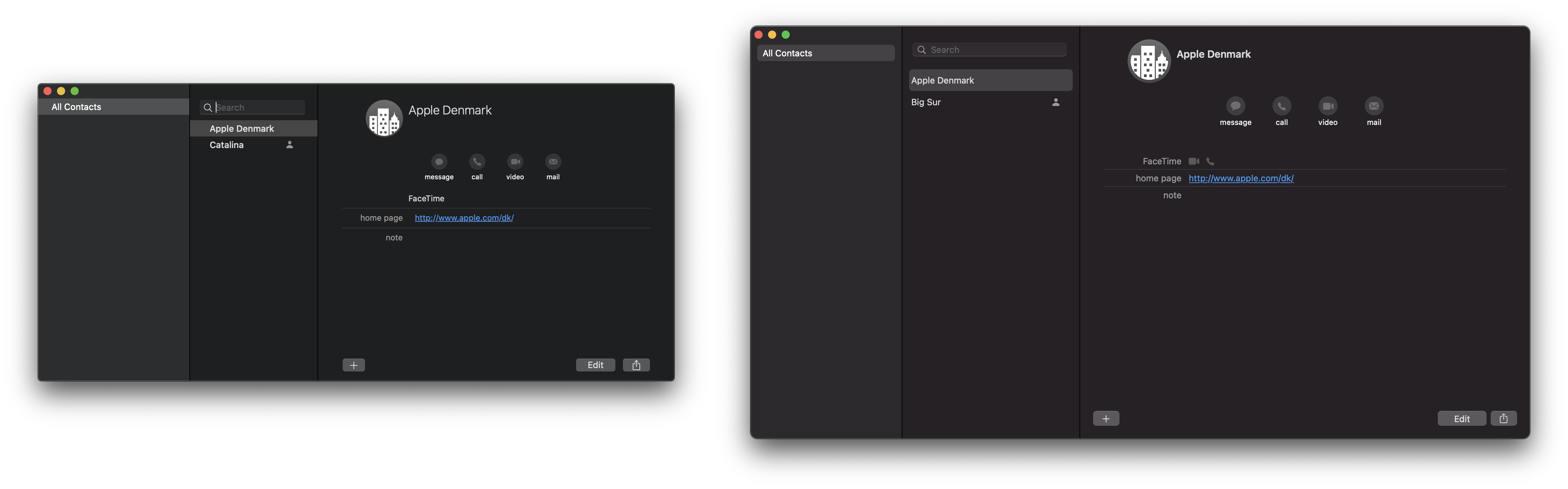Click the search magnifier icon in Big Sur window

[922, 50]
